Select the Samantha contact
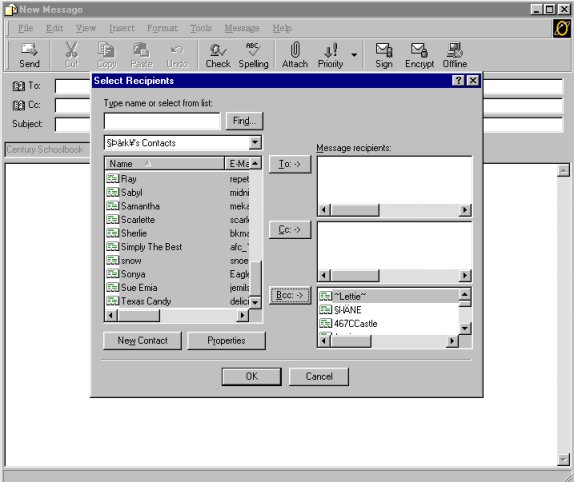 (140, 206)
